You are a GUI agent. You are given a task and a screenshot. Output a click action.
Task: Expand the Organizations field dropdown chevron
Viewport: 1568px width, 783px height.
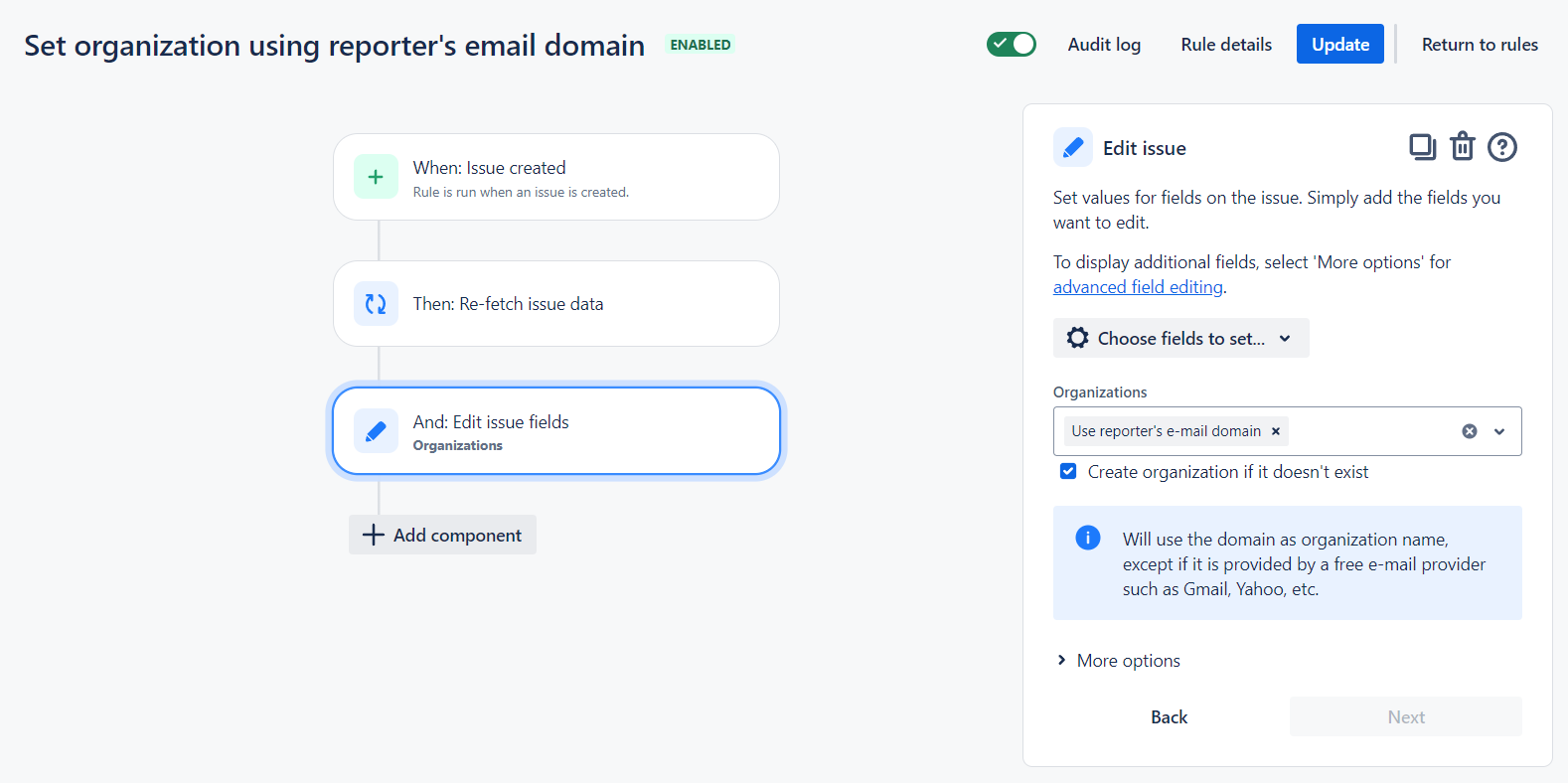coord(1499,430)
